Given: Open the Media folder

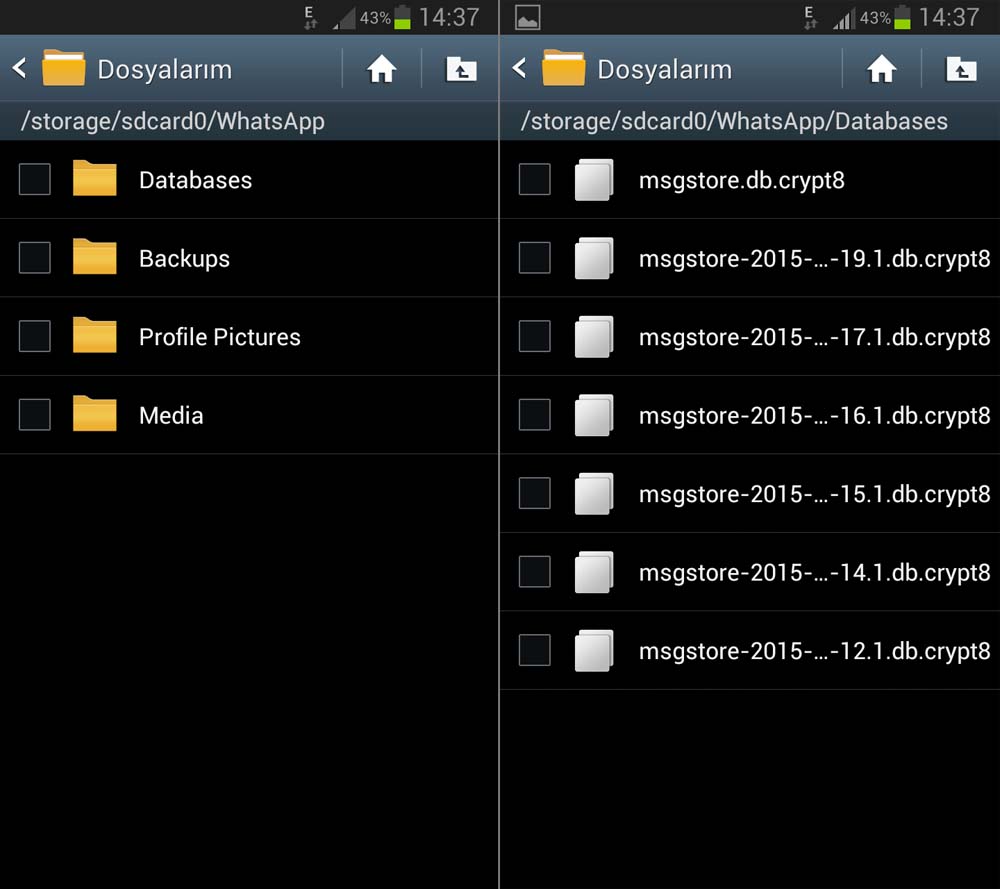Looking at the screenshot, I should click(x=171, y=415).
